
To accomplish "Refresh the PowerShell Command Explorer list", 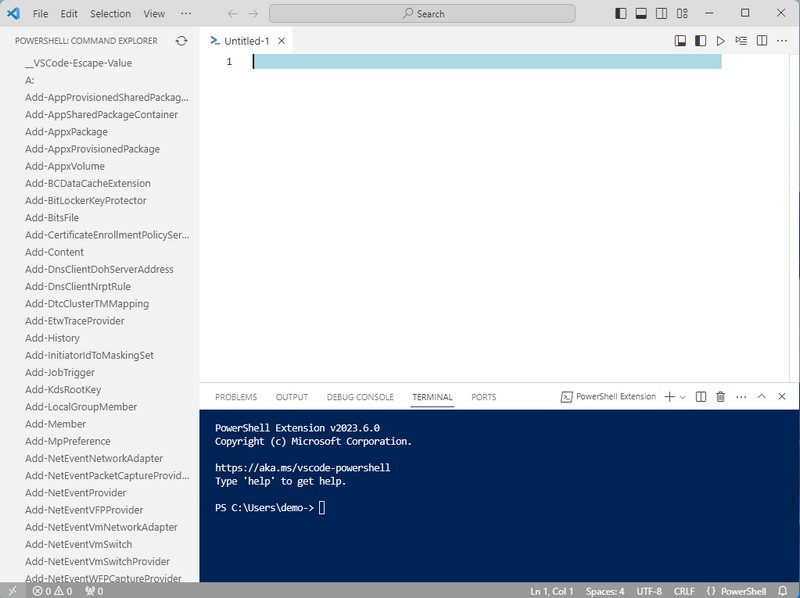I will [181, 41].
